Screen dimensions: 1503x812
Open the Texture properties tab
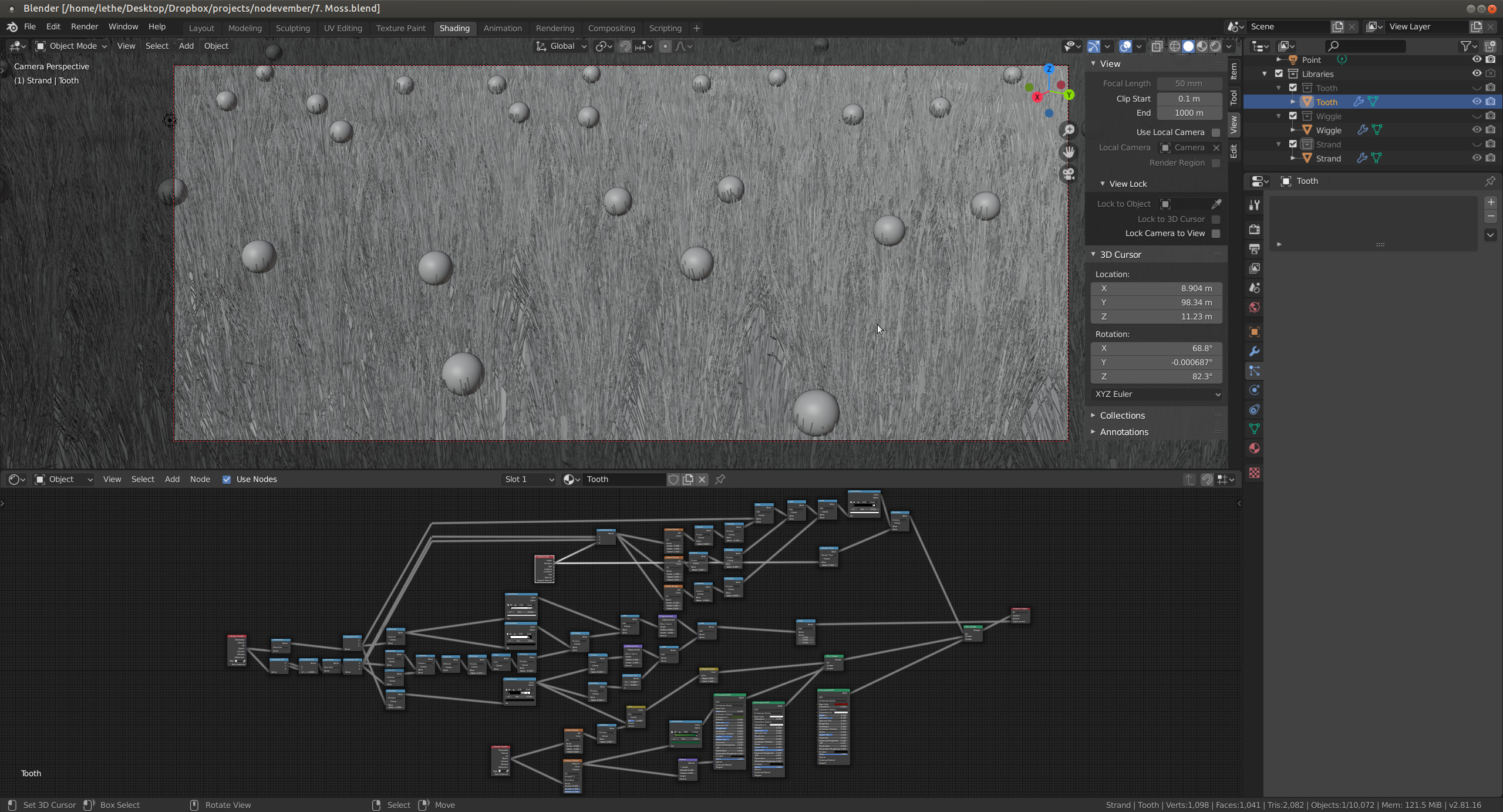click(x=1255, y=473)
